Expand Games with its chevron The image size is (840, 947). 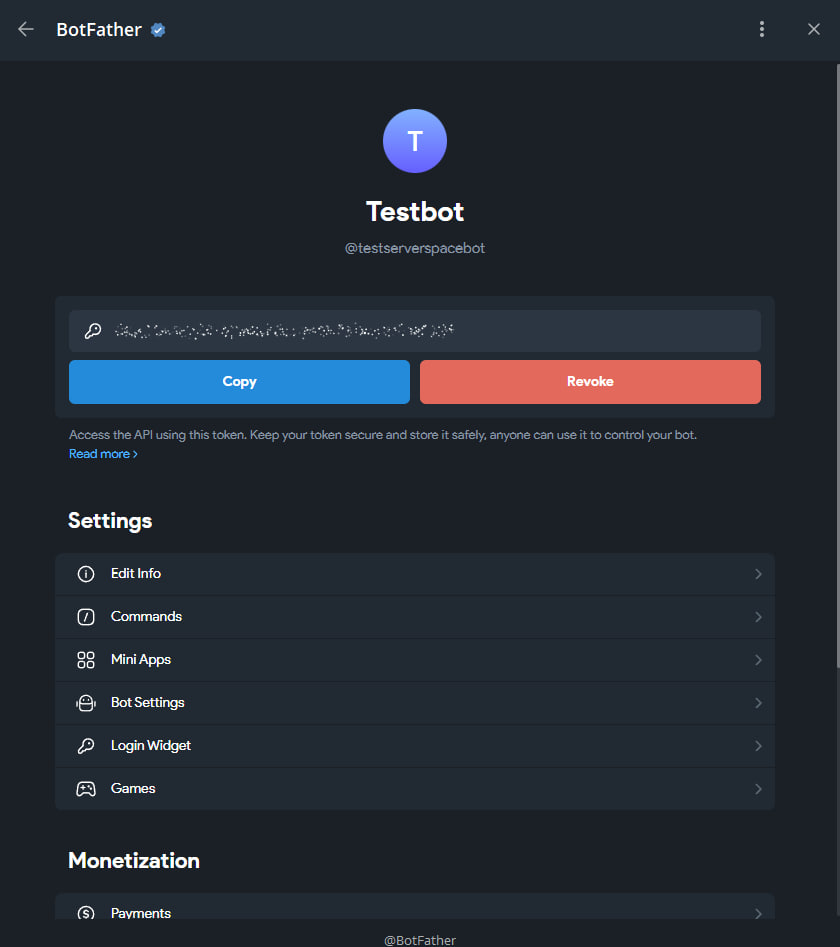(758, 789)
